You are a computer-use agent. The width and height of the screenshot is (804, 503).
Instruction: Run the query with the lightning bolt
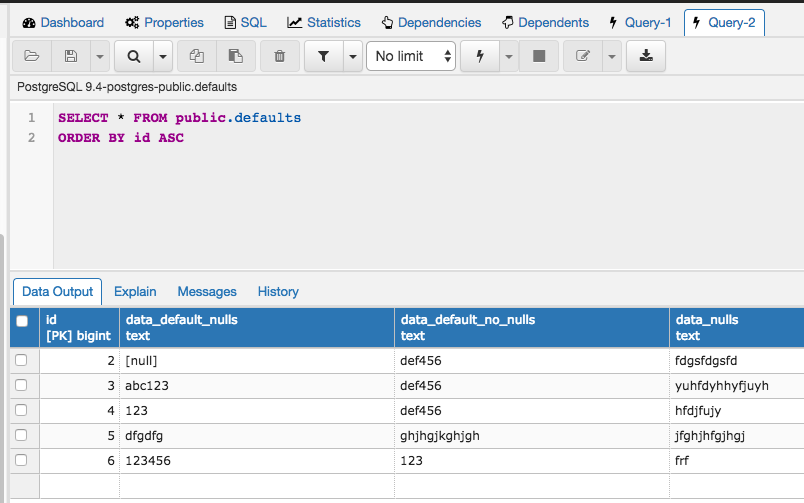click(x=480, y=57)
